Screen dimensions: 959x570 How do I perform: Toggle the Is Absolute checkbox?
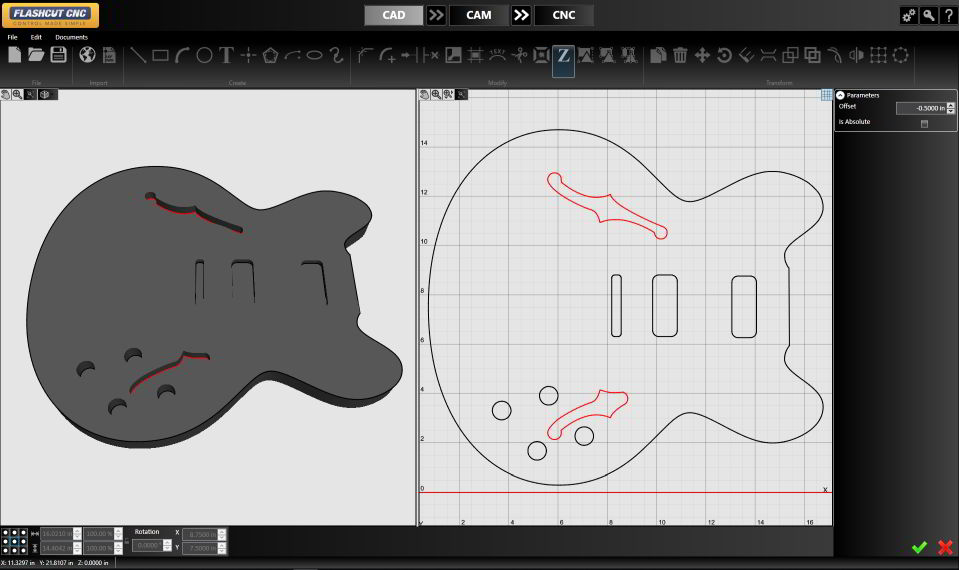point(924,124)
